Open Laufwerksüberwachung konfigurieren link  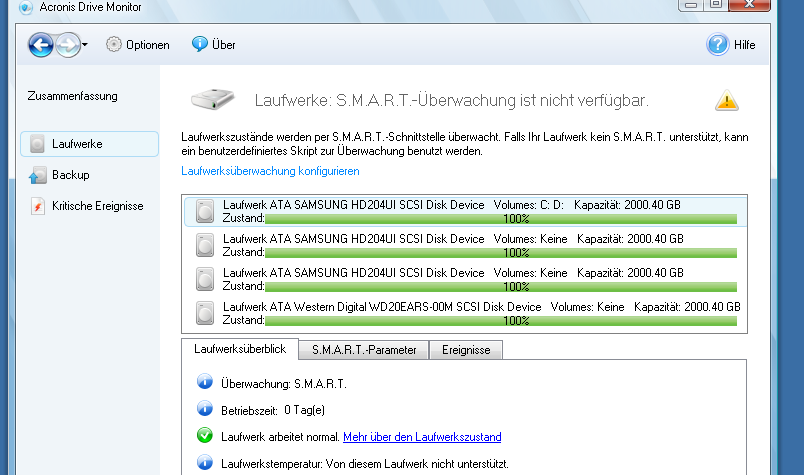tap(270, 171)
